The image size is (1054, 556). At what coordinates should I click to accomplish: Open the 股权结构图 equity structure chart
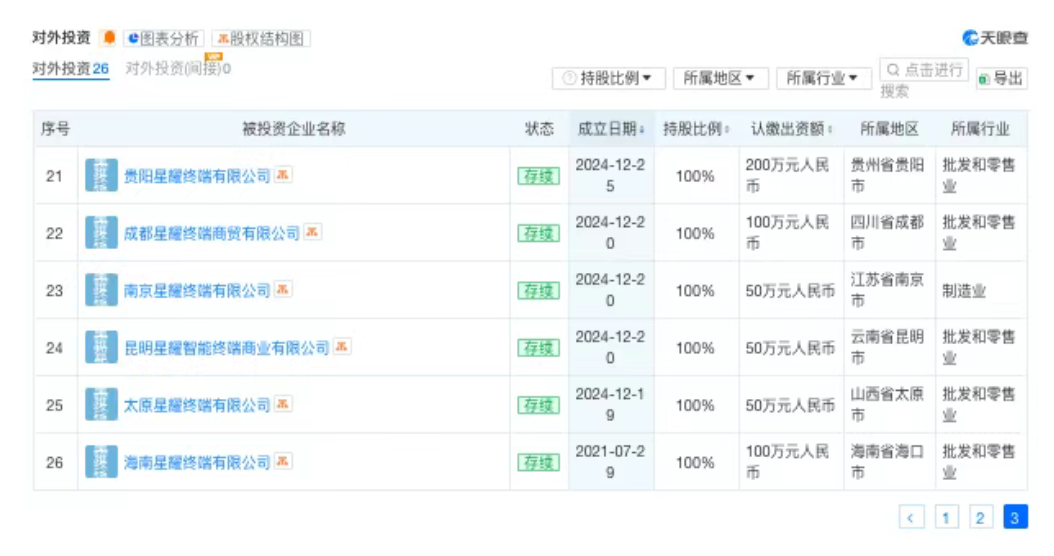261,38
